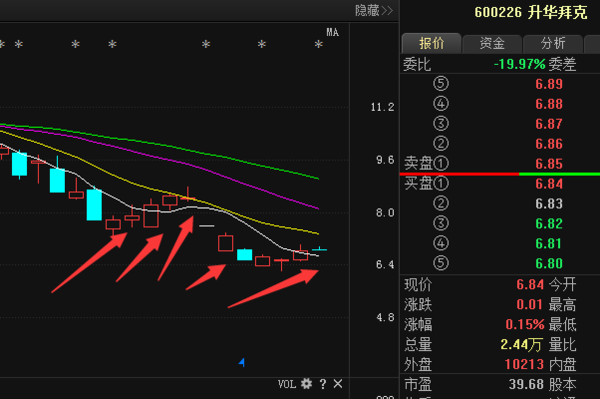Select buy level ⑤ price 6.80
Viewport: 600px width, 399px height.
pos(549,263)
